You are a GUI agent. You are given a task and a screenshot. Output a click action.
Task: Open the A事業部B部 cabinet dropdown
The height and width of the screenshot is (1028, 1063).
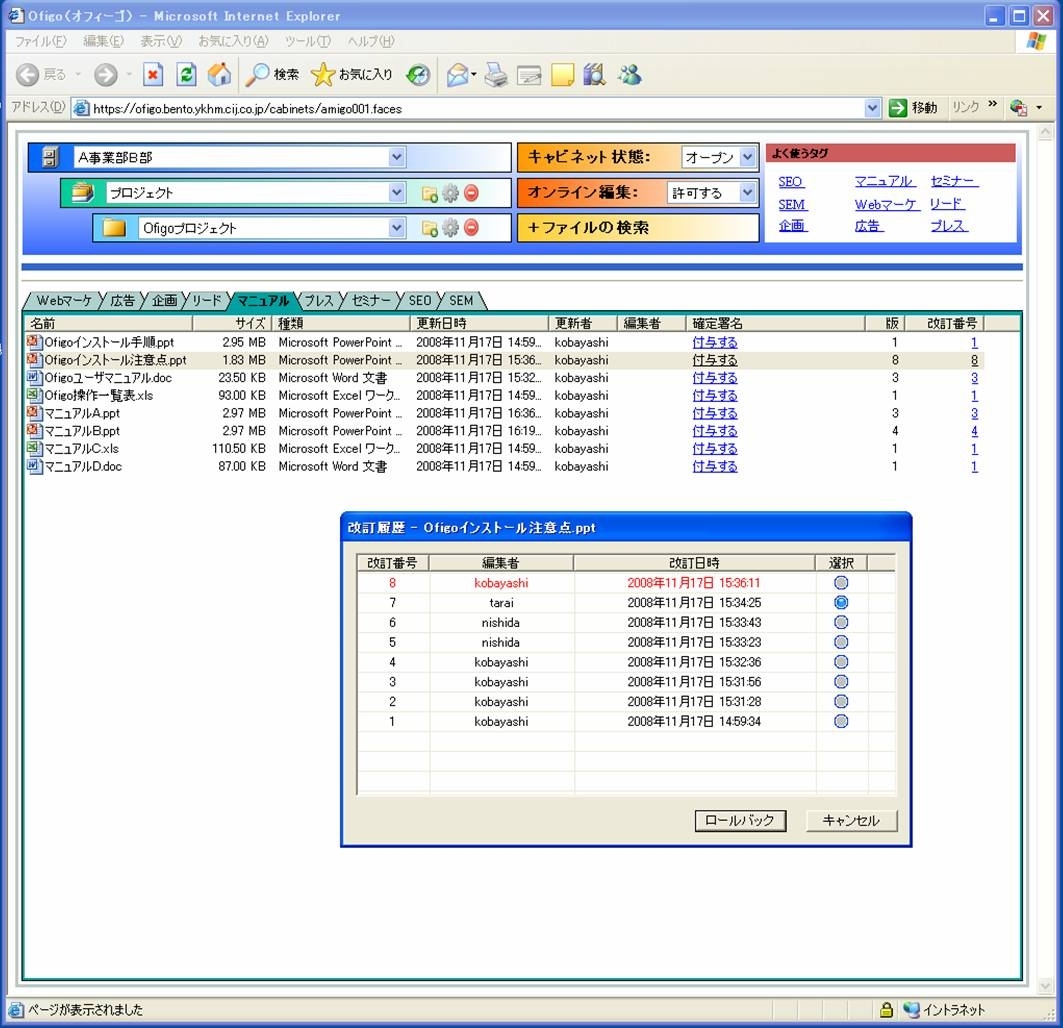(x=397, y=157)
